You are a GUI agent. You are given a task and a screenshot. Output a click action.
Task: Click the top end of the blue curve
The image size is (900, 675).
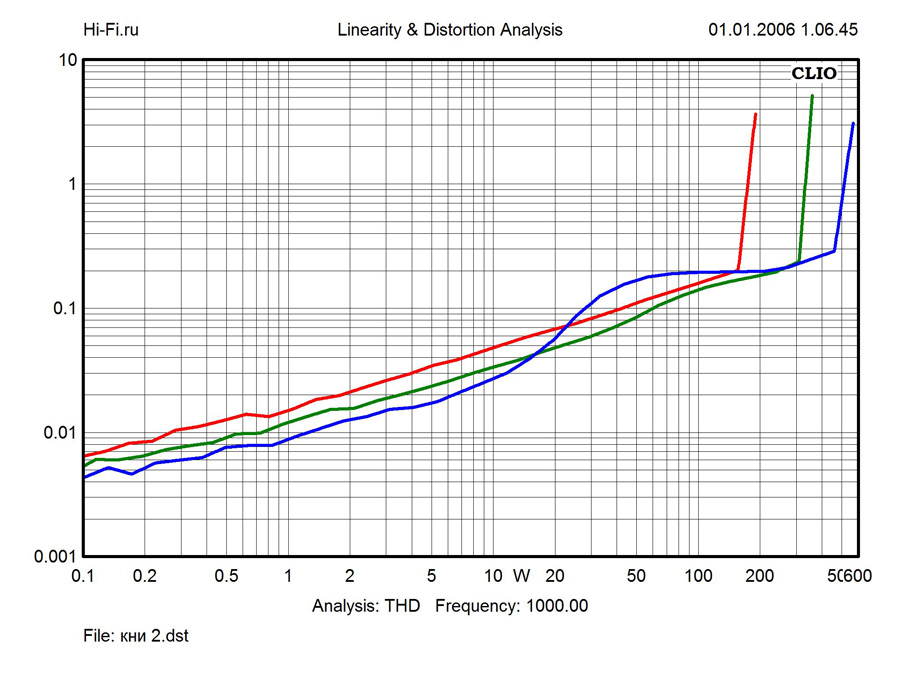(x=853, y=125)
